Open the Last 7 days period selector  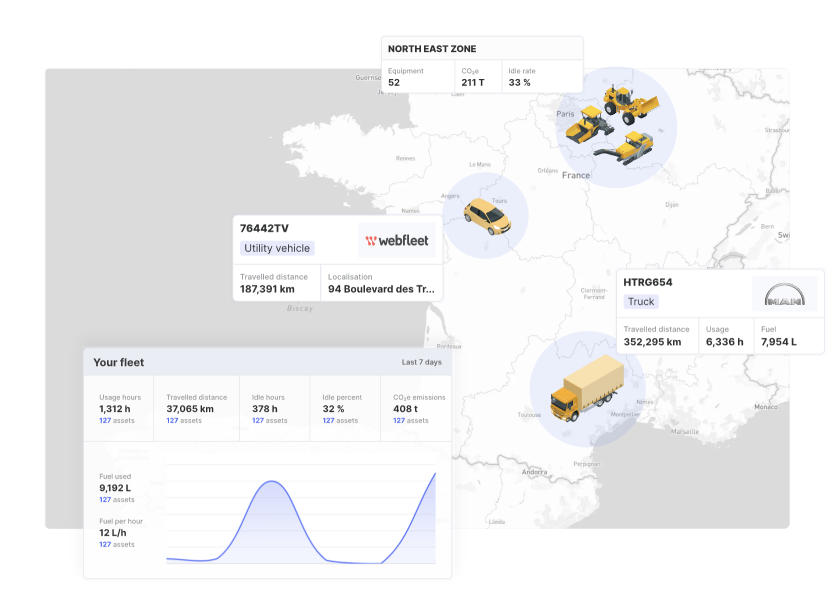click(x=421, y=362)
